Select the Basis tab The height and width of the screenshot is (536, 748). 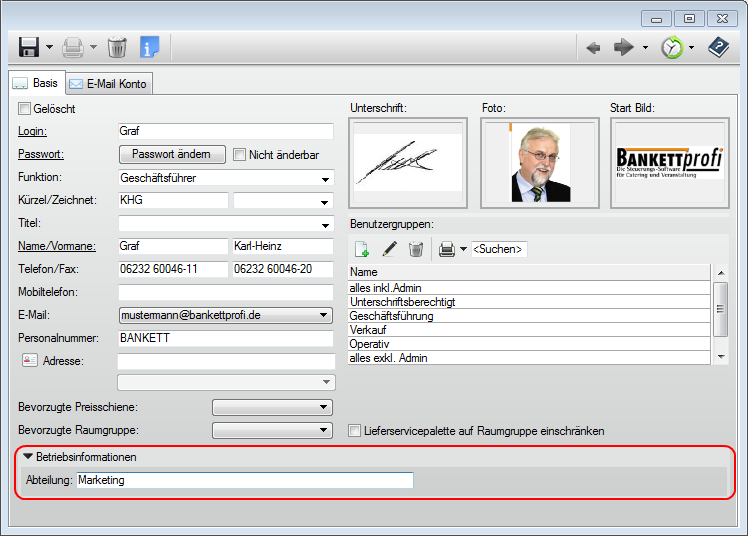pyautogui.click(x=36, y=84)
